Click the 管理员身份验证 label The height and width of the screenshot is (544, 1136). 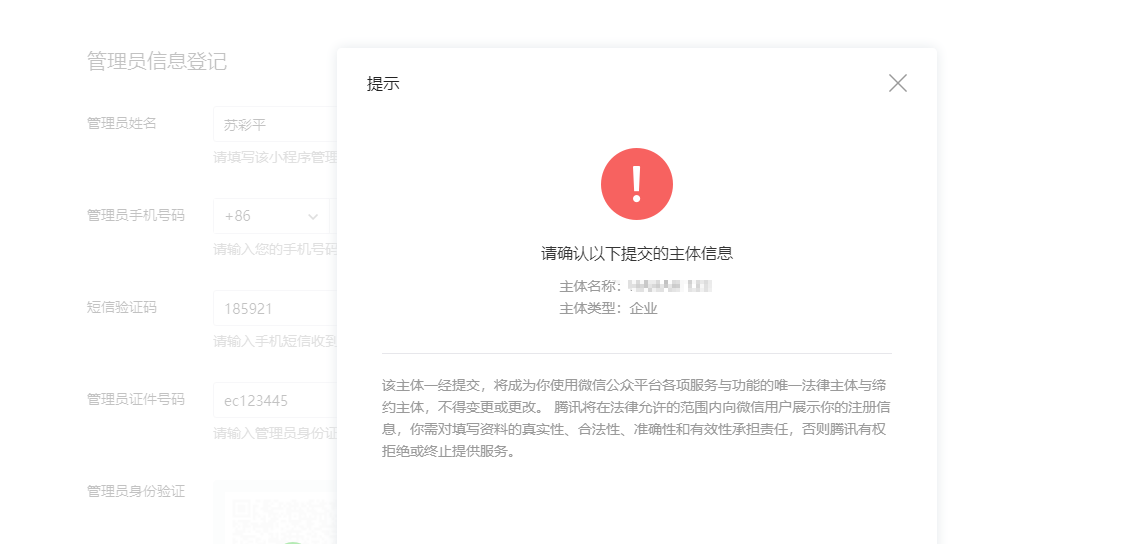(135, 491)
